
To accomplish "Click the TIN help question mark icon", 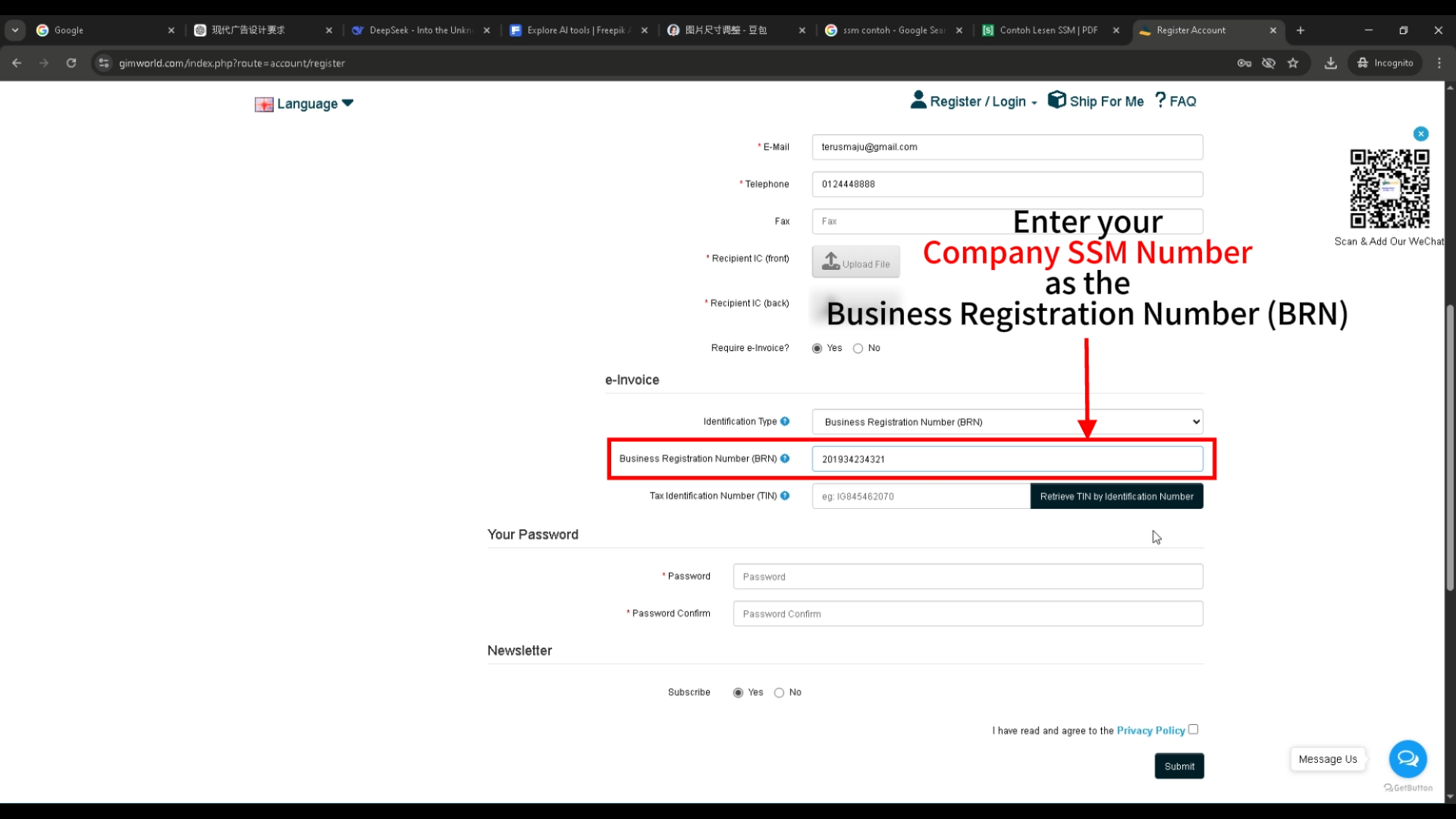I will [785, 496].
